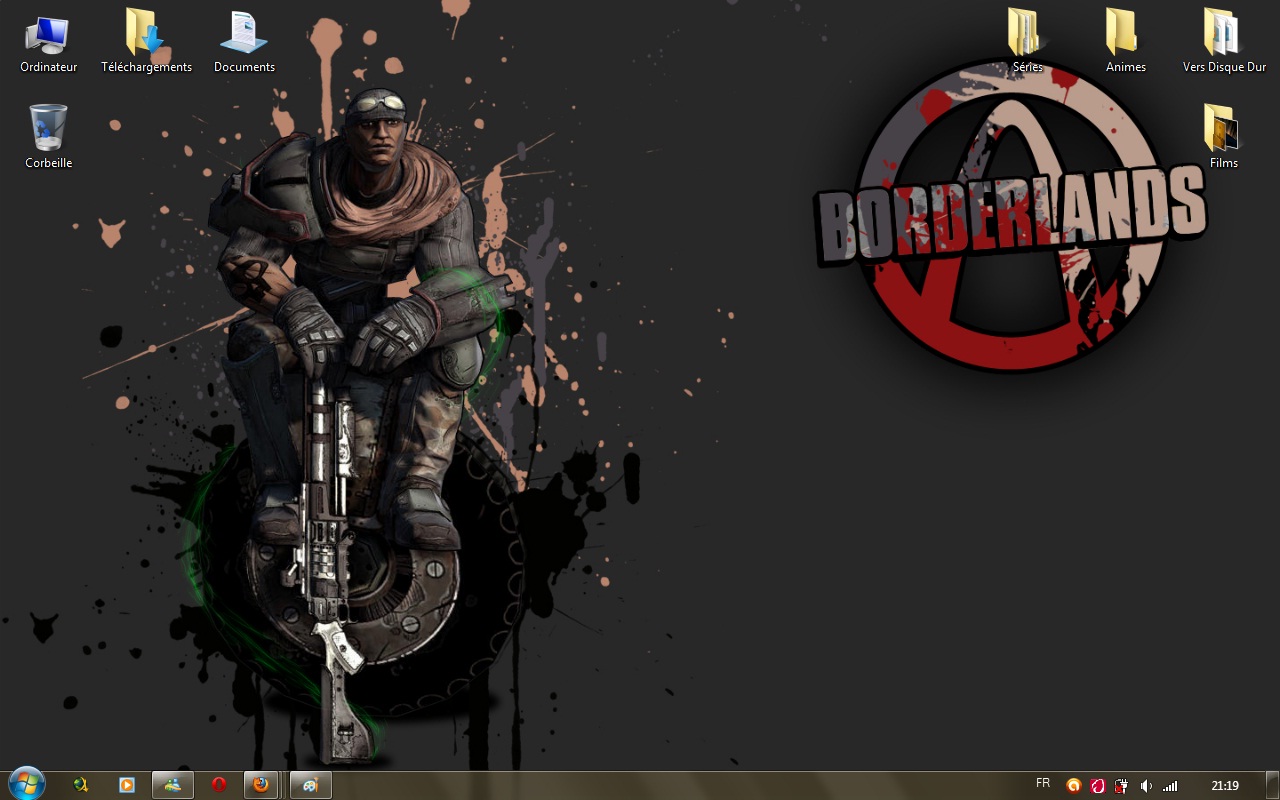Select the Corbeille recycle bin
This screenshot has width=1280, height=800.
48,137
